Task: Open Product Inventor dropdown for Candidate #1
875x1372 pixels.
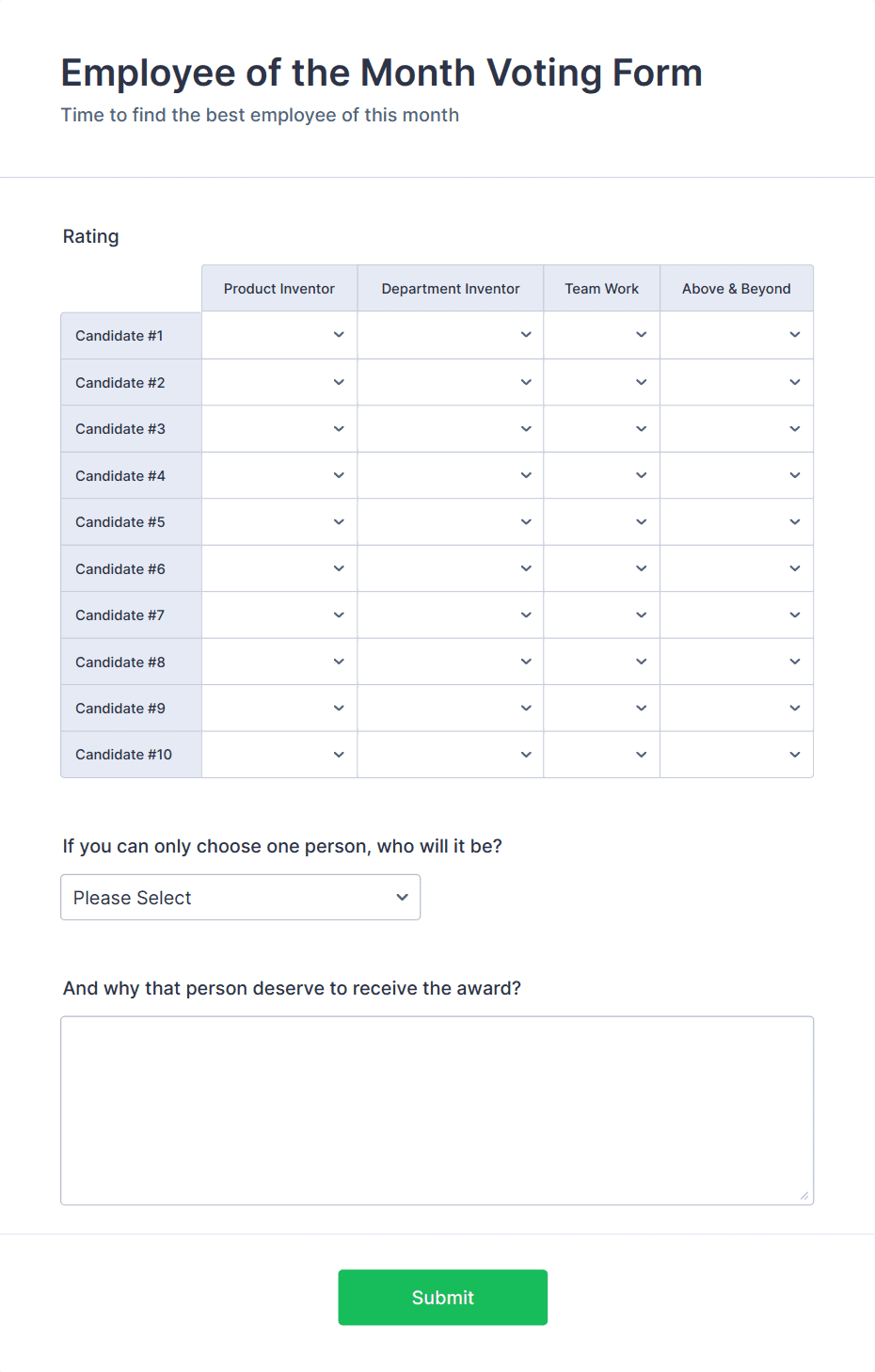Action: [x=278, y=335]
